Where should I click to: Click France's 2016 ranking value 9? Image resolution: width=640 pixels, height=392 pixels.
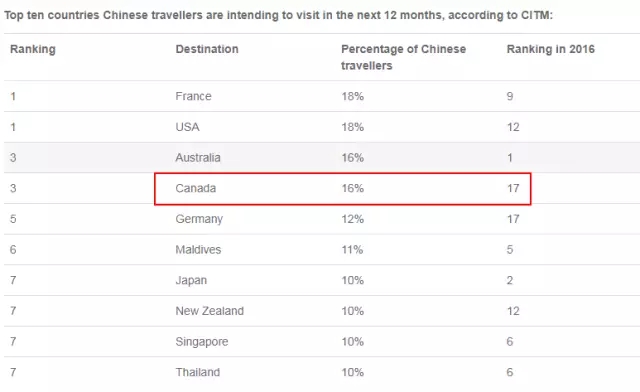tap(510, 96)
